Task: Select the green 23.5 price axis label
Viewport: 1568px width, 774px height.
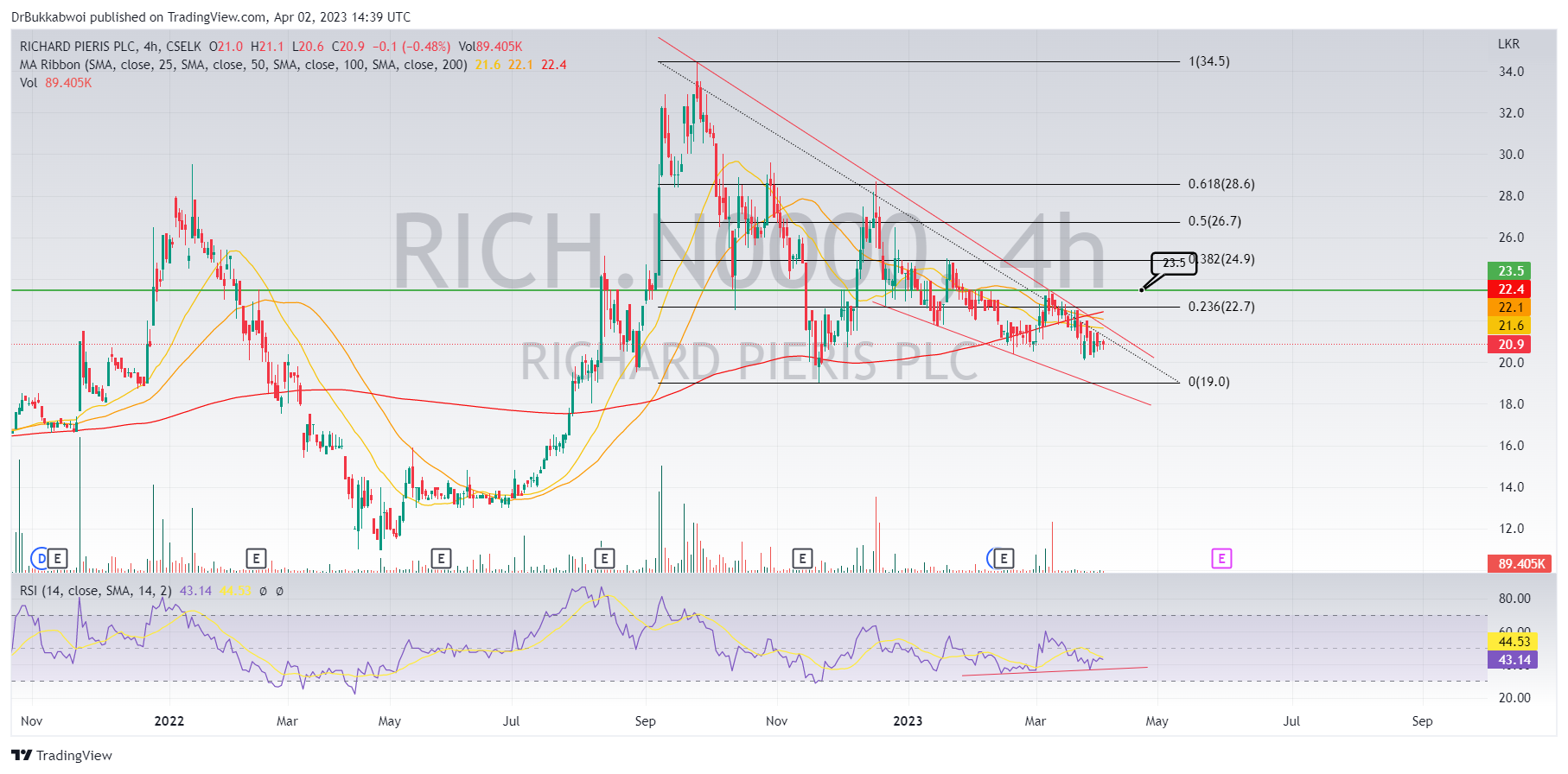Action: 1509,271
